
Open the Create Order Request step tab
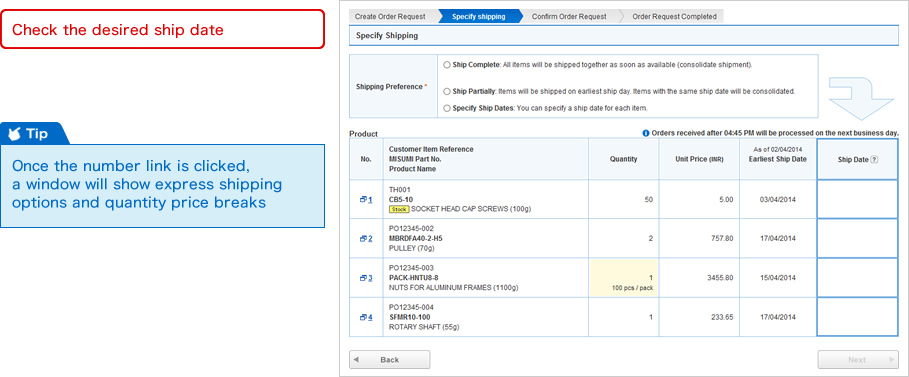point(393,17)
